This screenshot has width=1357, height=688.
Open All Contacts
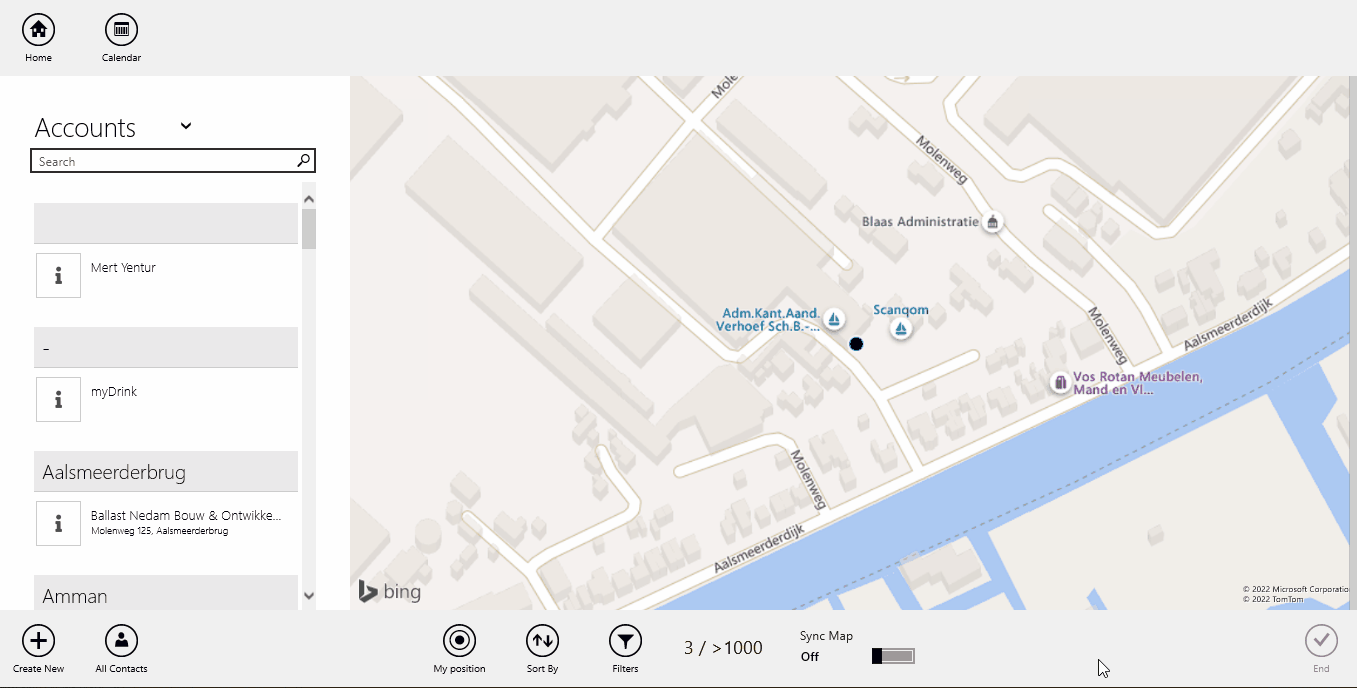(121, 641)
